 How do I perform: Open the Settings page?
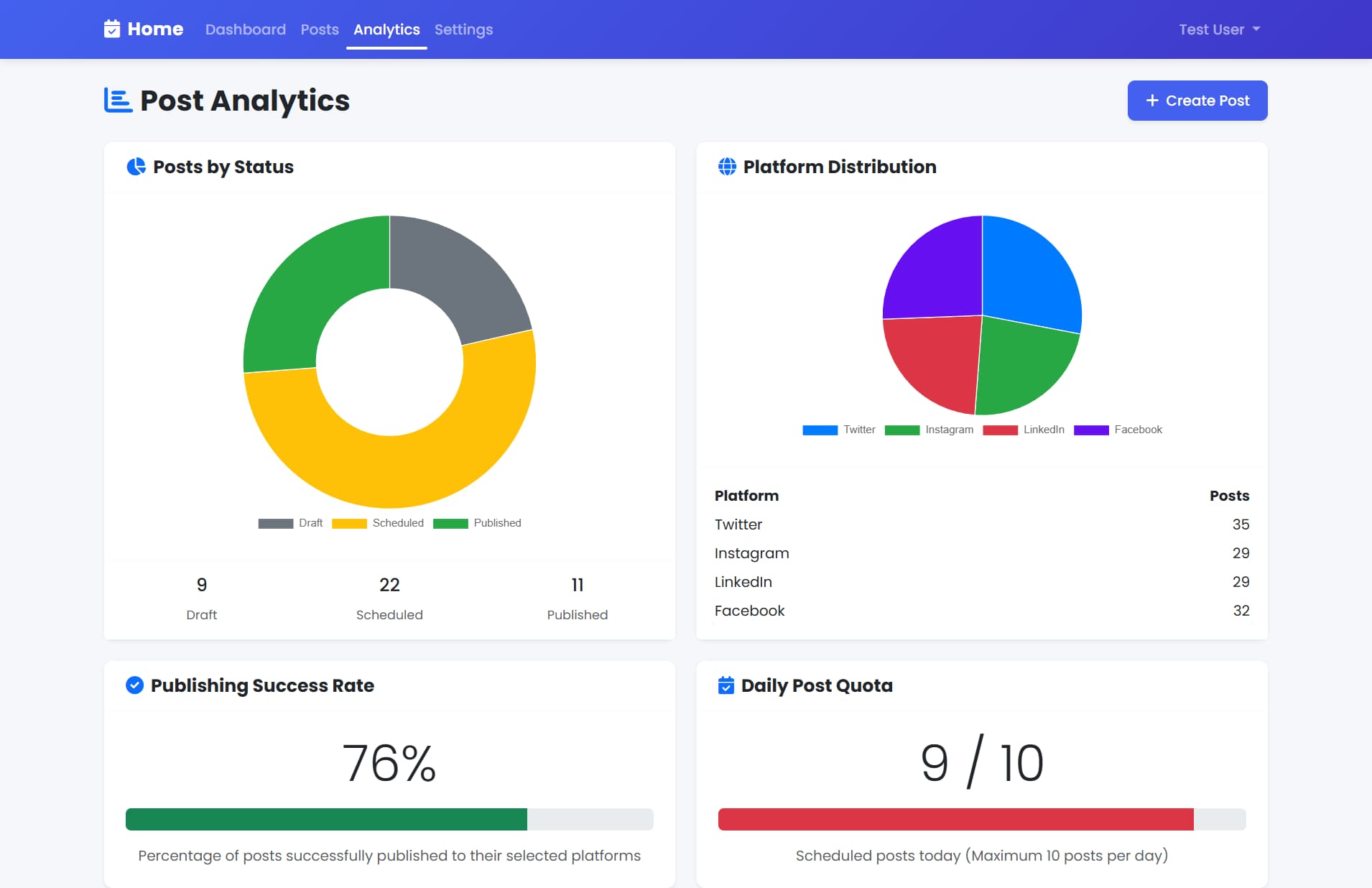[x=463, y=29]
